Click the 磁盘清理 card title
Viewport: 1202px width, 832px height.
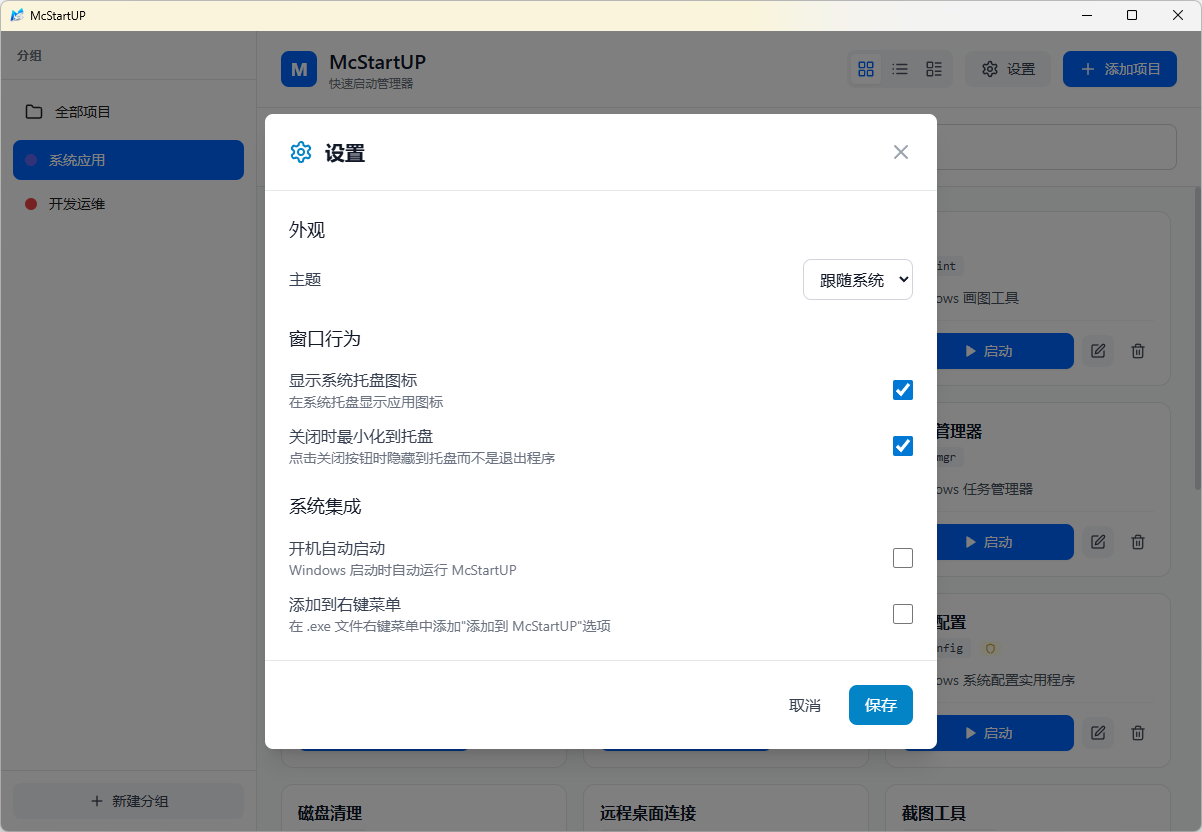tap(330, 813)
